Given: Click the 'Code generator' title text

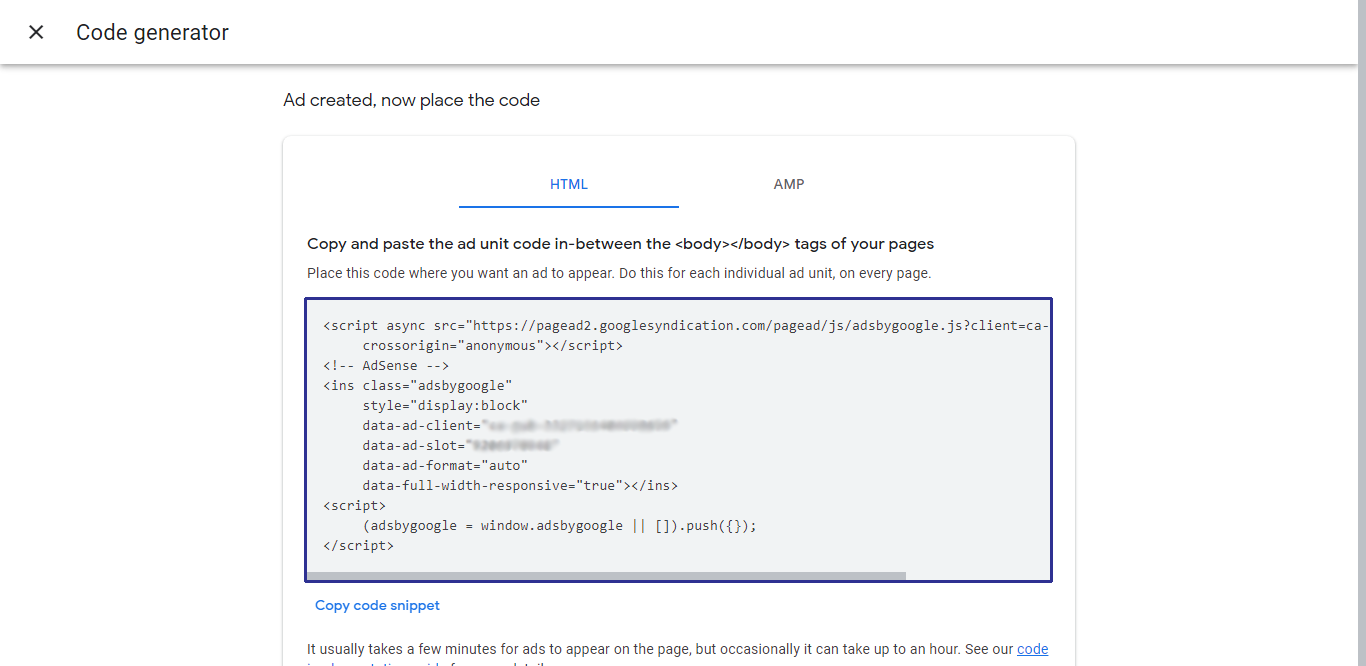Looking at the screenshot, I should coord(152,32).
